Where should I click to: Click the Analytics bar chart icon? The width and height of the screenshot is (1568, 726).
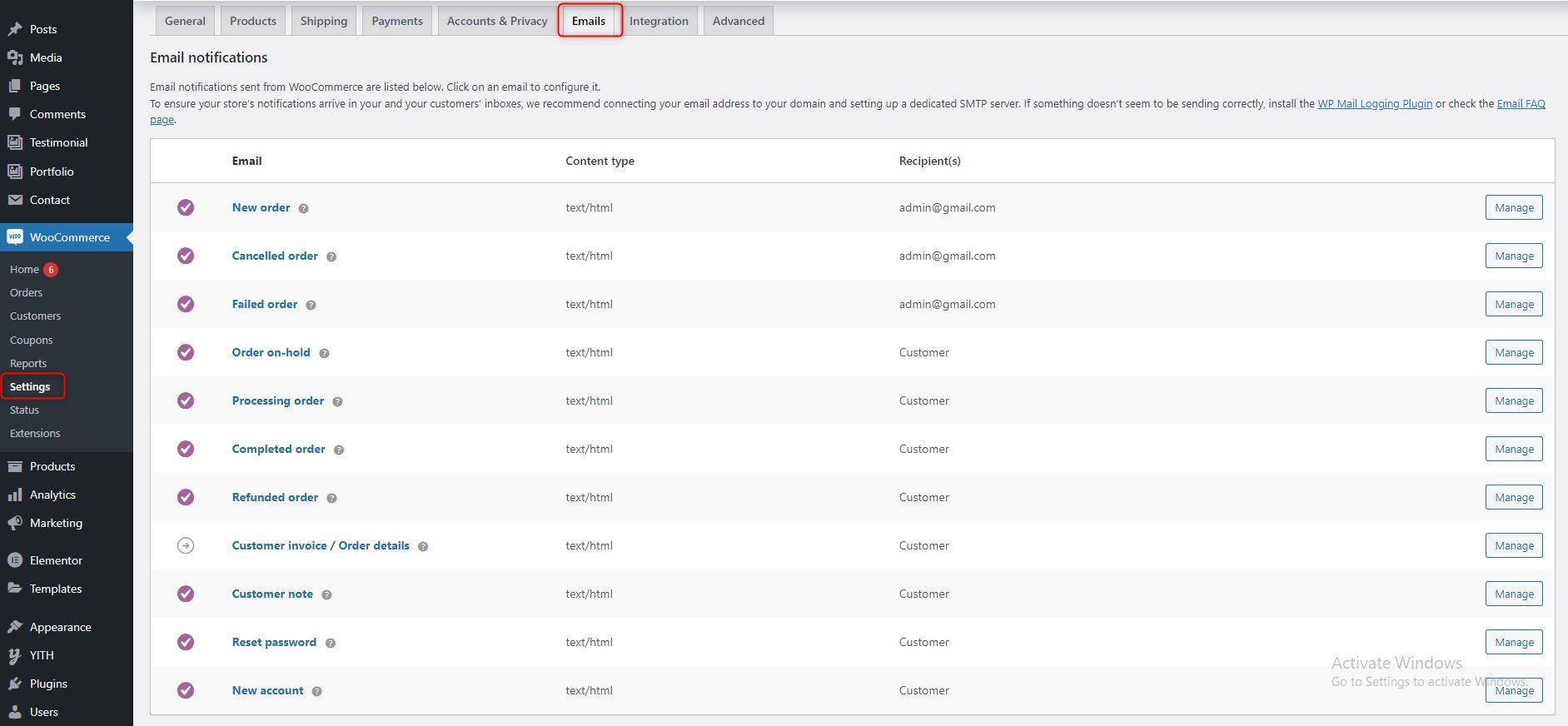(x=15, y=495)
